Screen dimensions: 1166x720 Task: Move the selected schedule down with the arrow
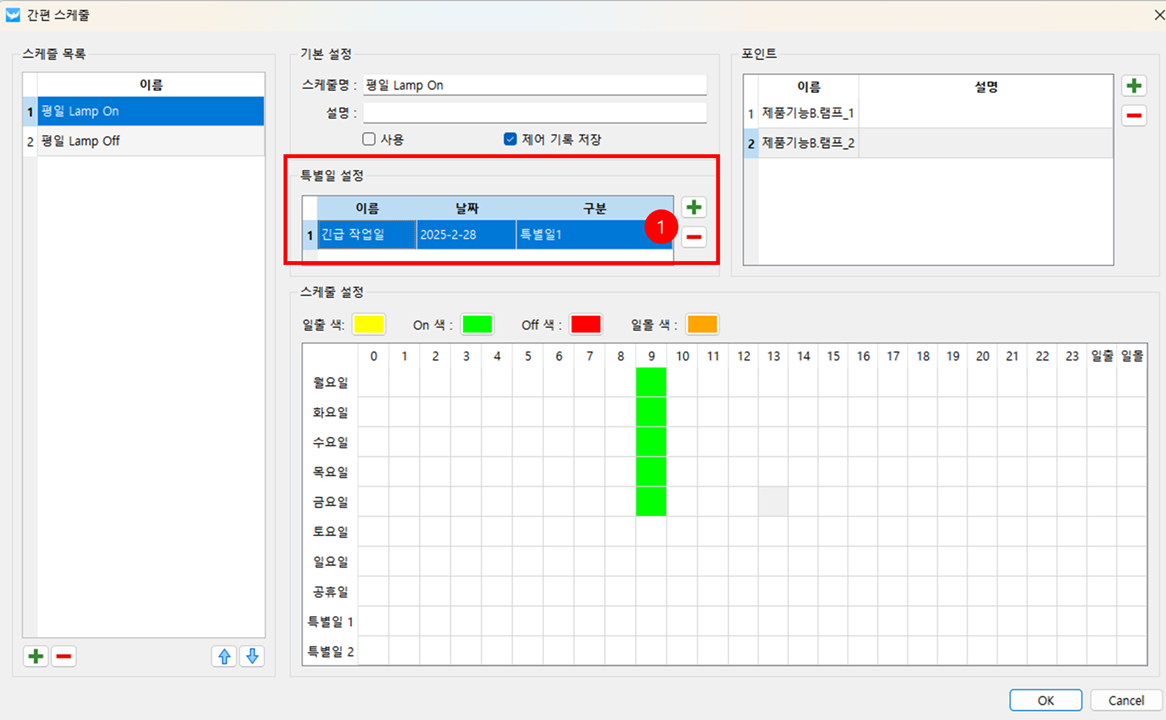(252, 657)
